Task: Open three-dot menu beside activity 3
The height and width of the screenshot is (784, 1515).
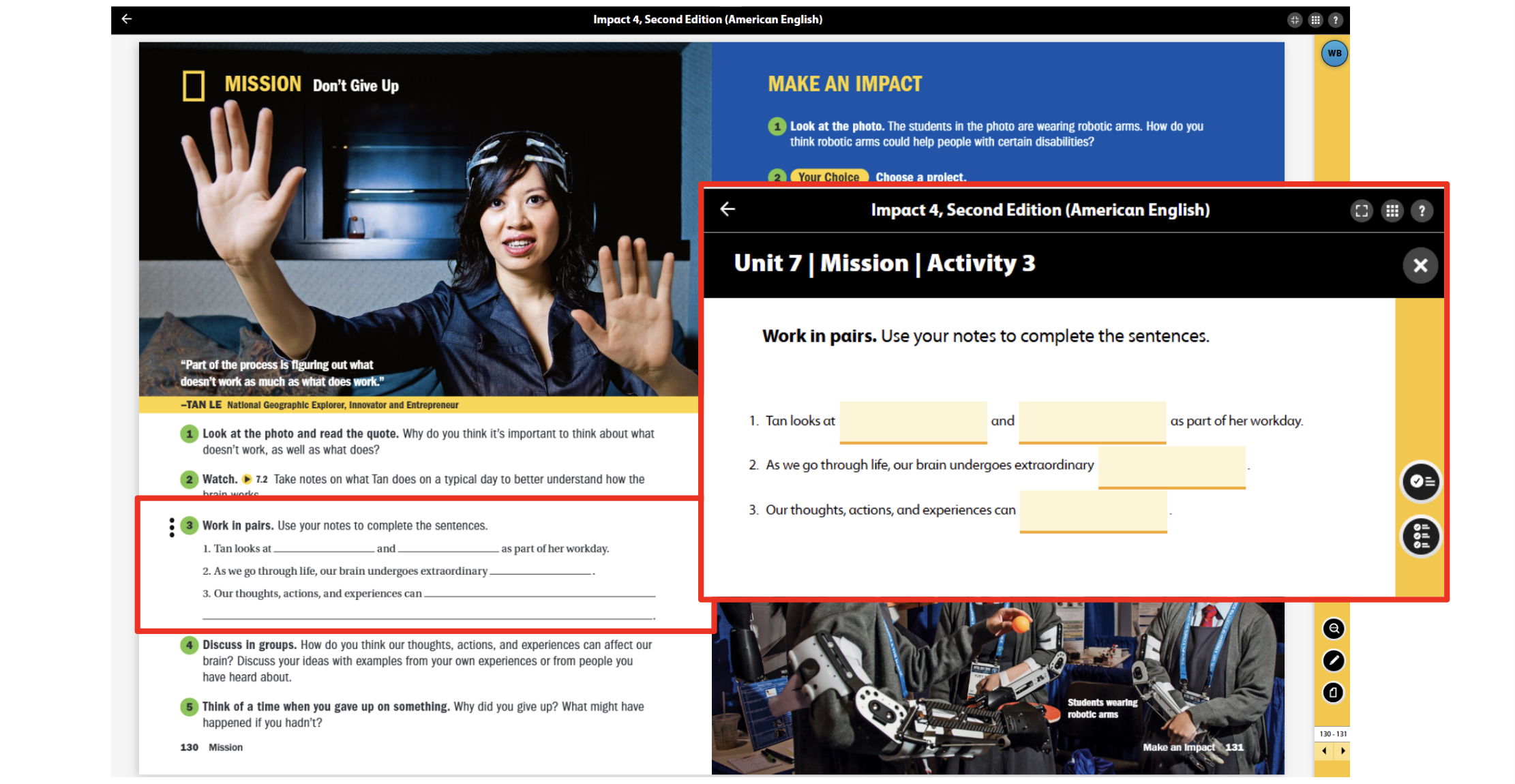Action: click(172, 527)
